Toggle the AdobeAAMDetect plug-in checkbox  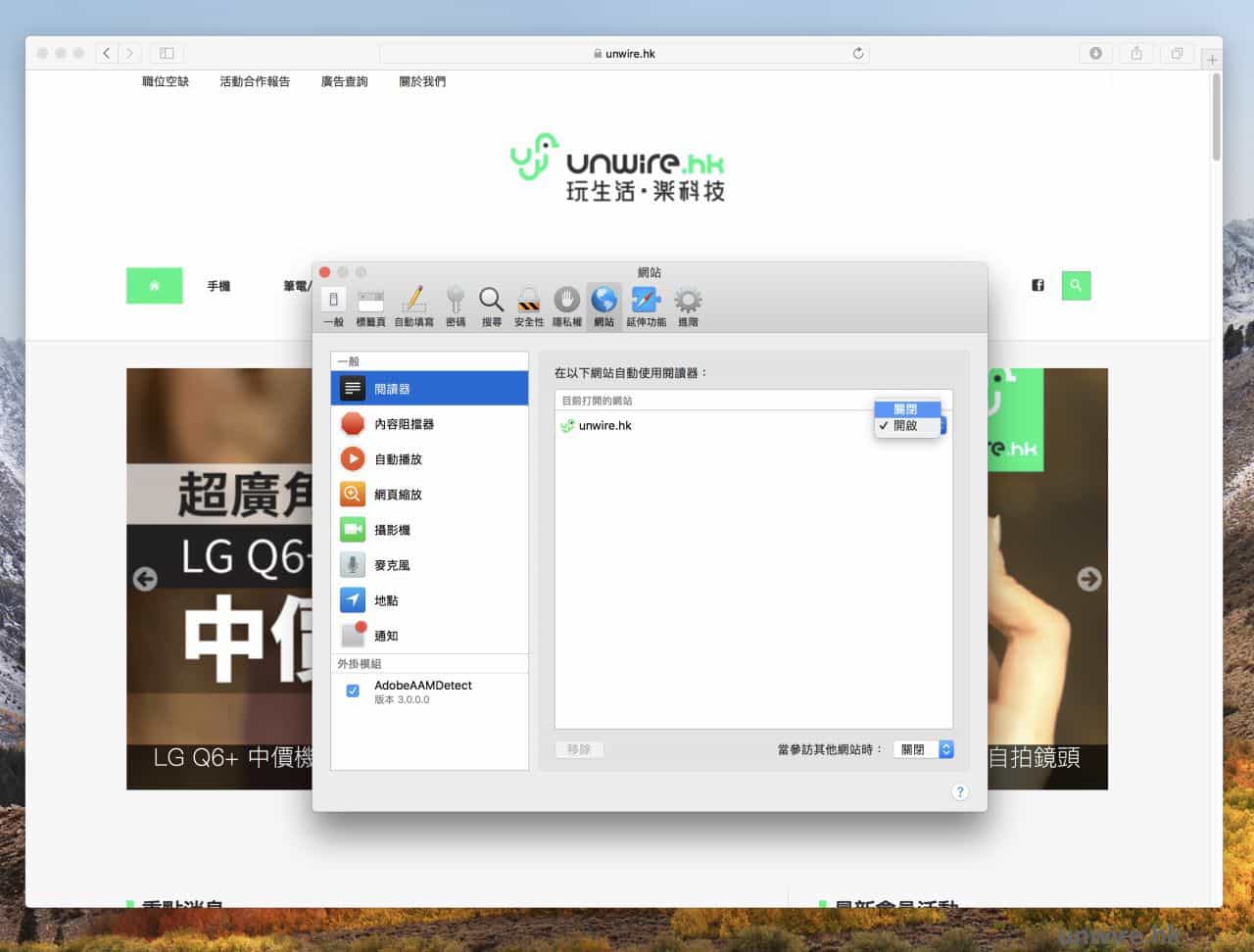coord(353,690)
